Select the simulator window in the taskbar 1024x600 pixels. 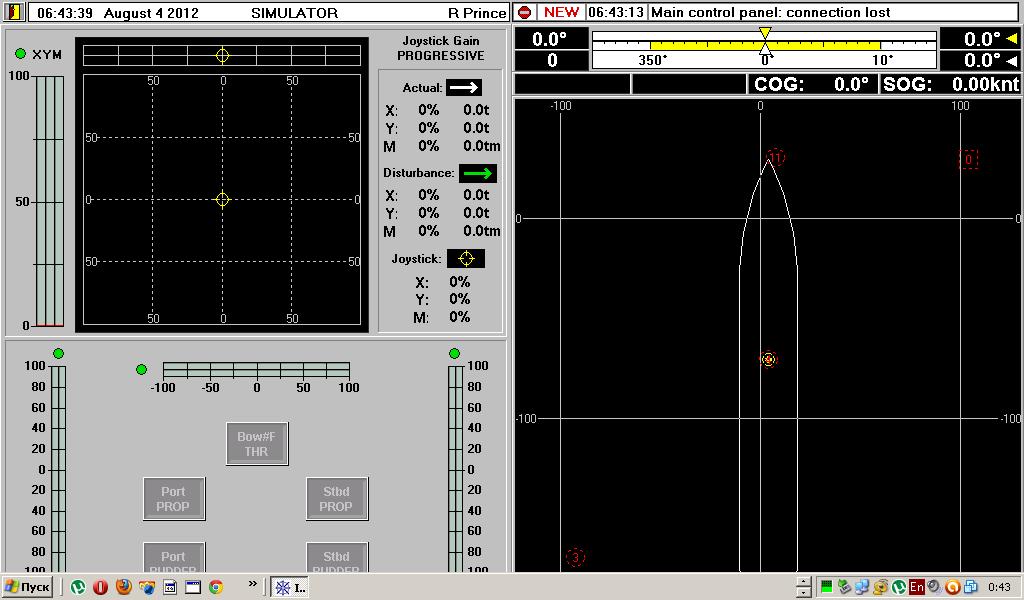click(290, 587)
